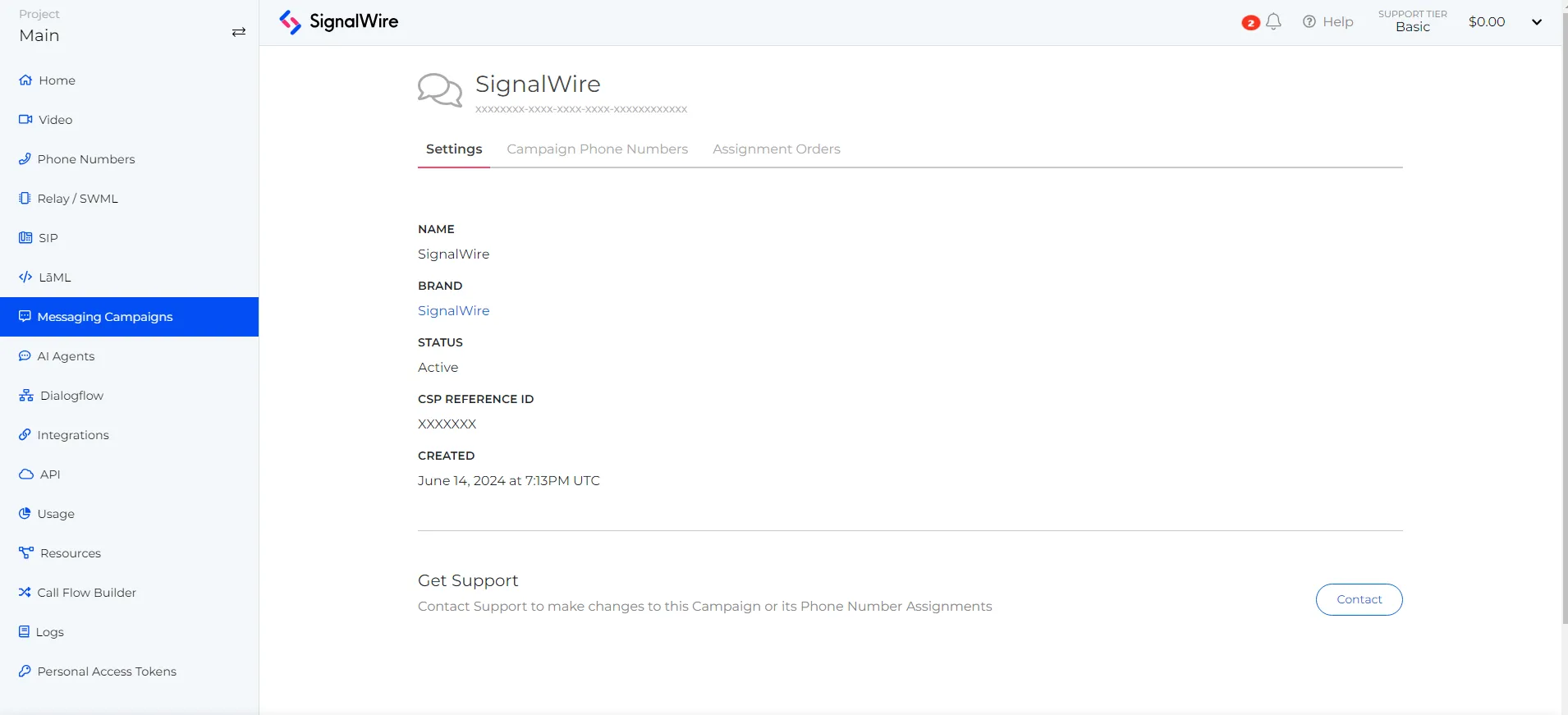Open Video section via camera icon
This screenshot has height=715, width=1568.
(x=25, y=120)
